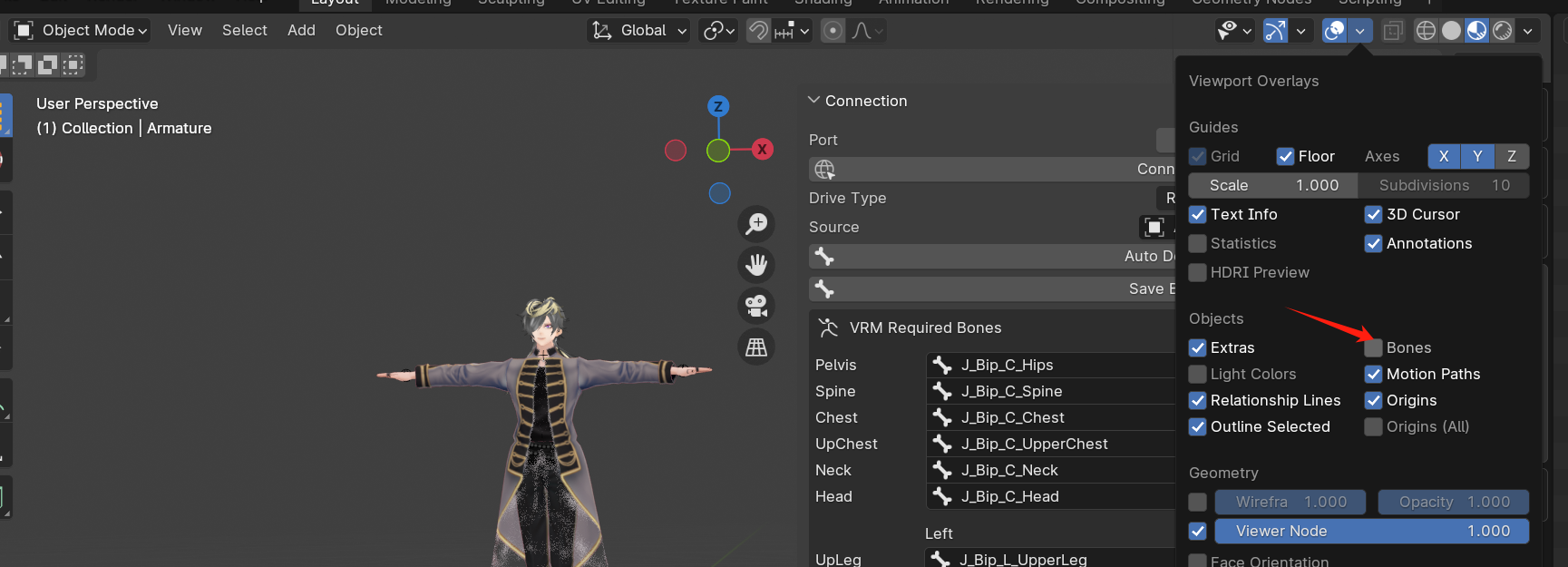Click the Z axis on navigation gizmo

click(x=718, y=106)
